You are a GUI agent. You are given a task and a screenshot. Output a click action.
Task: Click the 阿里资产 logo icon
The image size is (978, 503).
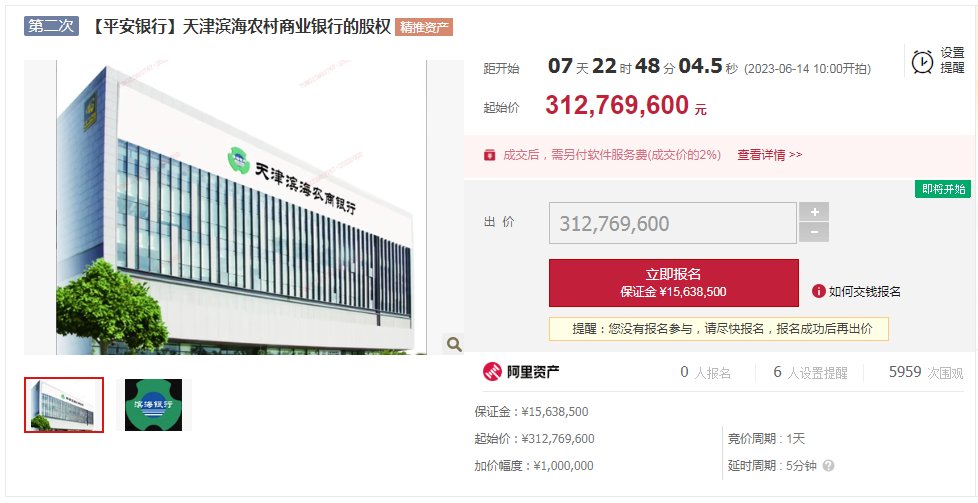coord(492,371)
